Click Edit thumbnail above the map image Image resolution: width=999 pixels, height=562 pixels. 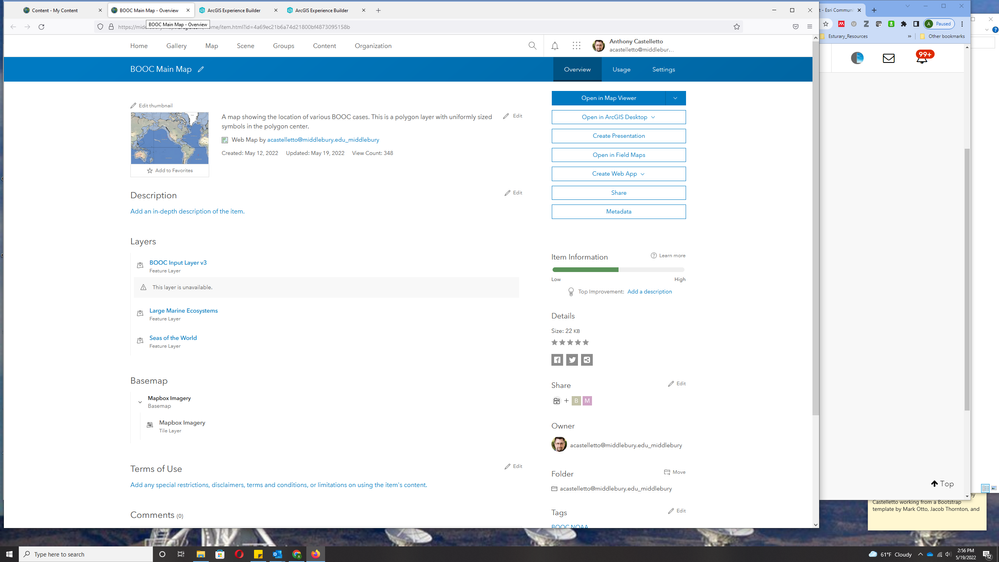[152, 106]
